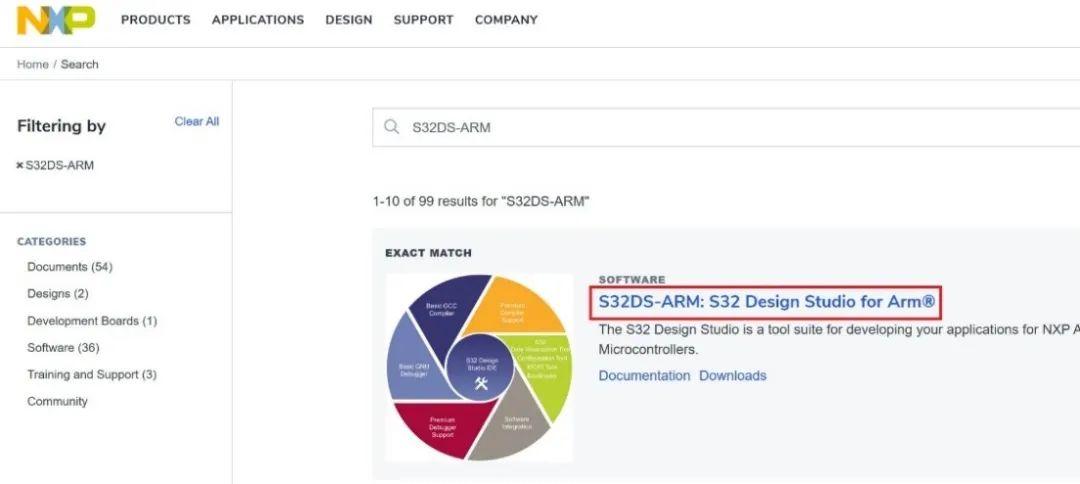Open the Company menu
Viewport: 1080px width, 484px height.
pos(506,20)
